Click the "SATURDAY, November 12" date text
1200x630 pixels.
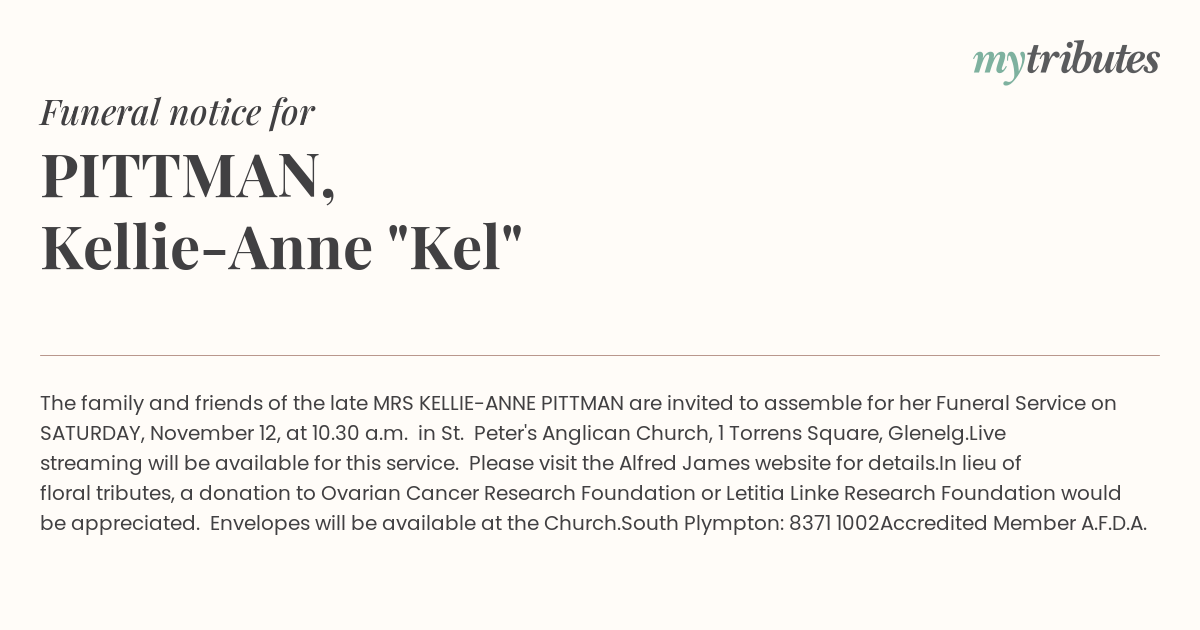click(148, 433)
